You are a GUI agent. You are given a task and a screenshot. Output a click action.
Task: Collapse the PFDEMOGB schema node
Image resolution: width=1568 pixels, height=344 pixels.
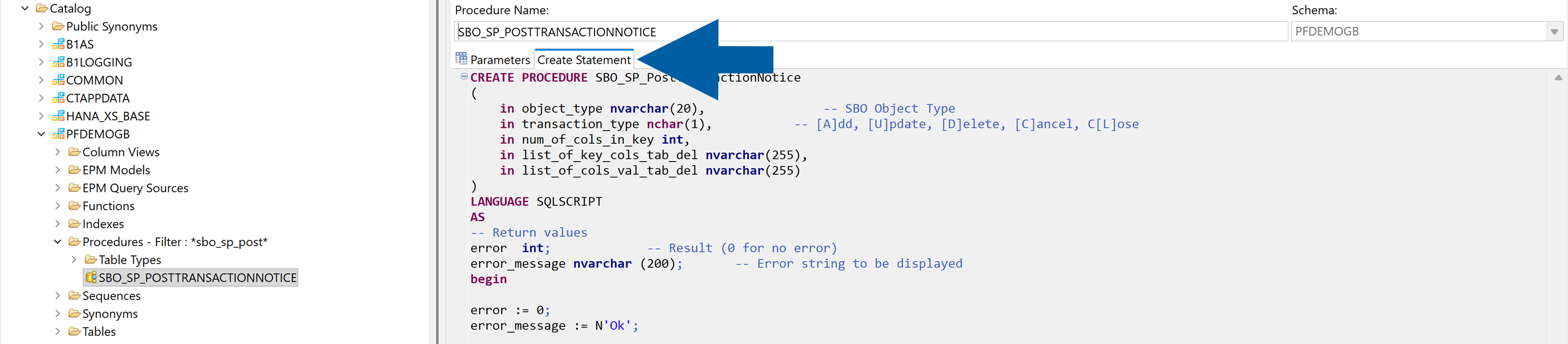point(41,134)
